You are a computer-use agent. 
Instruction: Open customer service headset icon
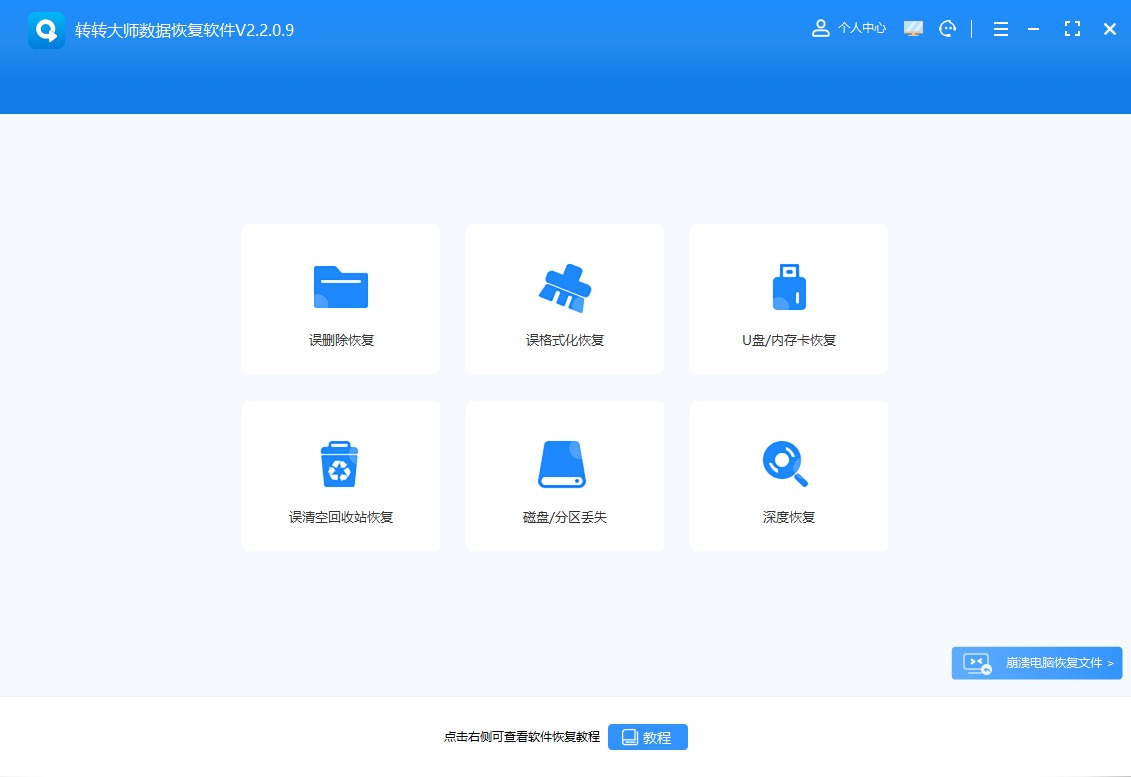click(947, 28)
